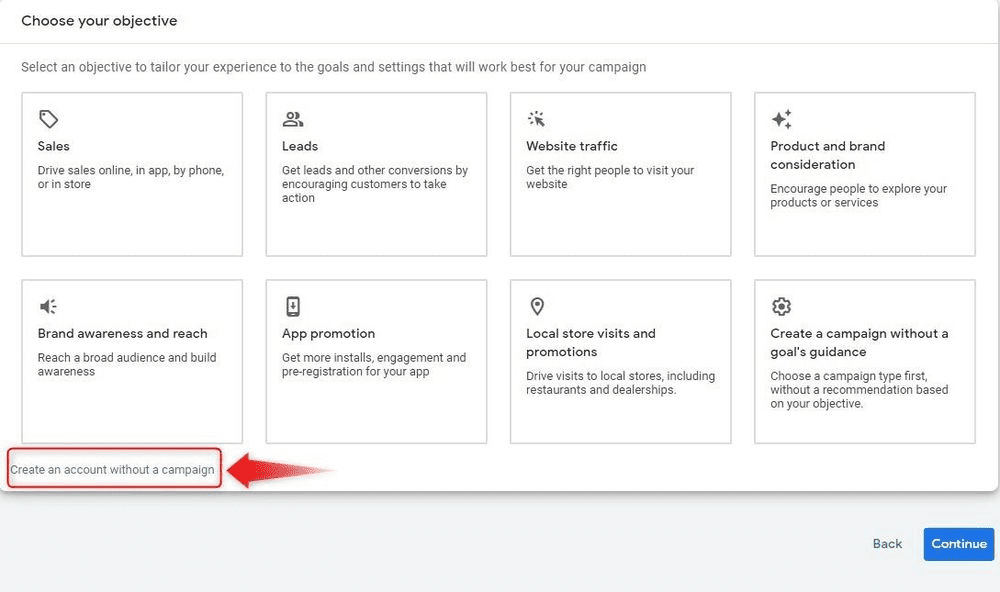Pick the Website traffic objective title
Image resolution: width=1000 pixels, height=592 pixels.
(x=572, y=146)
